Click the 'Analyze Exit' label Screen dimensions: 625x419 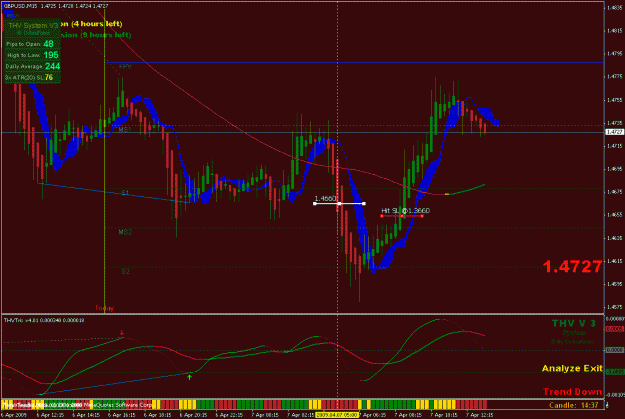572,368
